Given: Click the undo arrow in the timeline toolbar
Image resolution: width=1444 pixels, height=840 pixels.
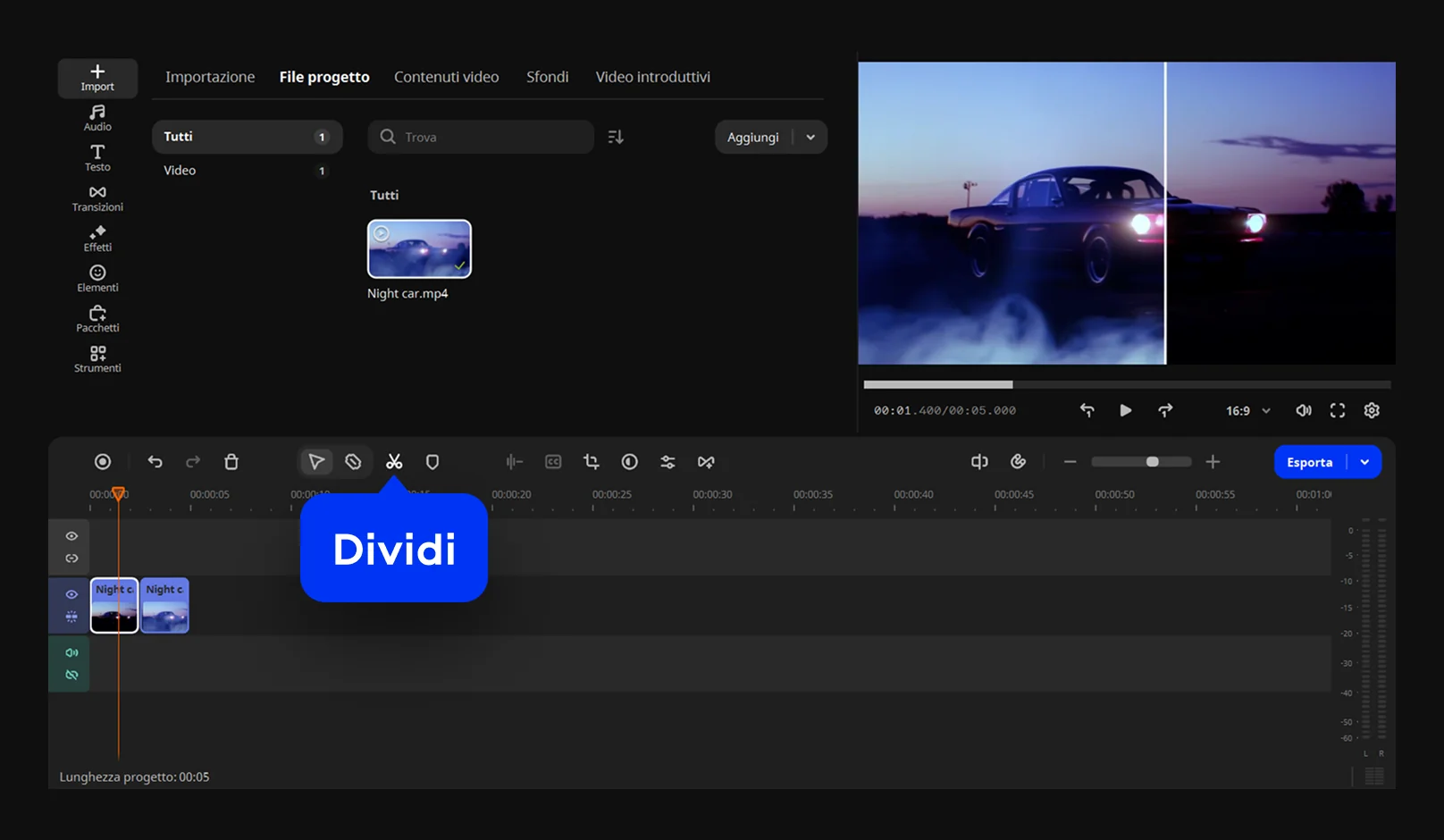Looking at the screenshot, I should [x=155, y=462].
